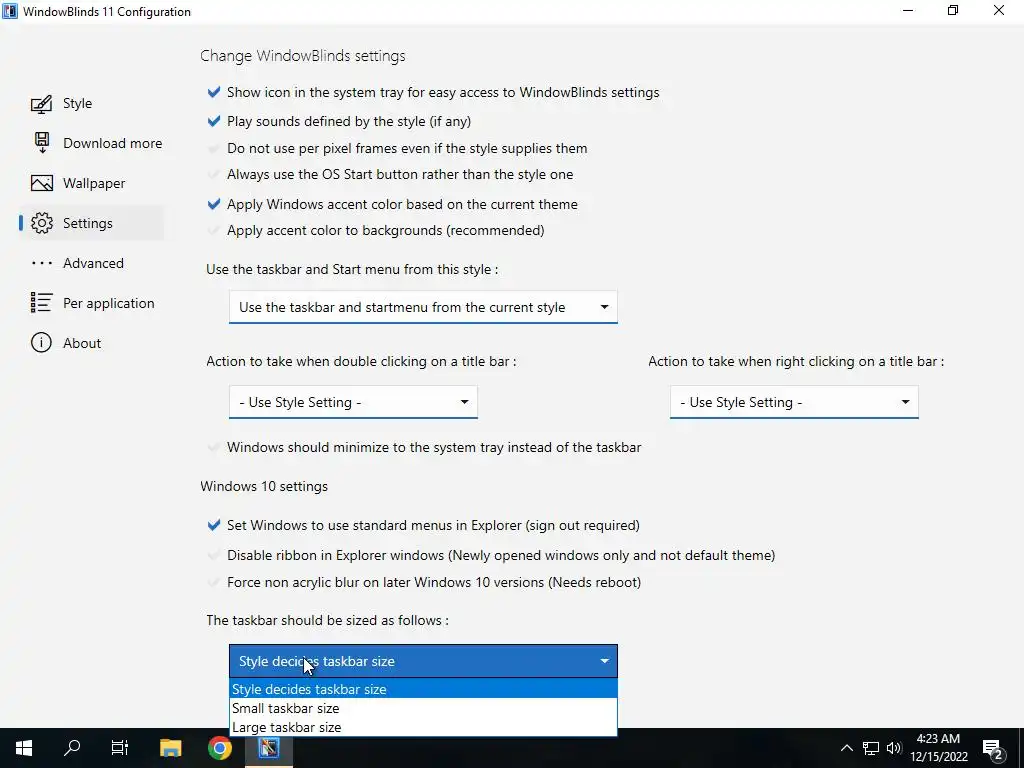Toggle Apply Windows accent color checkbox
Image resolution: width=1024 pixels, height=768 pixels.
tap(214, 204)
